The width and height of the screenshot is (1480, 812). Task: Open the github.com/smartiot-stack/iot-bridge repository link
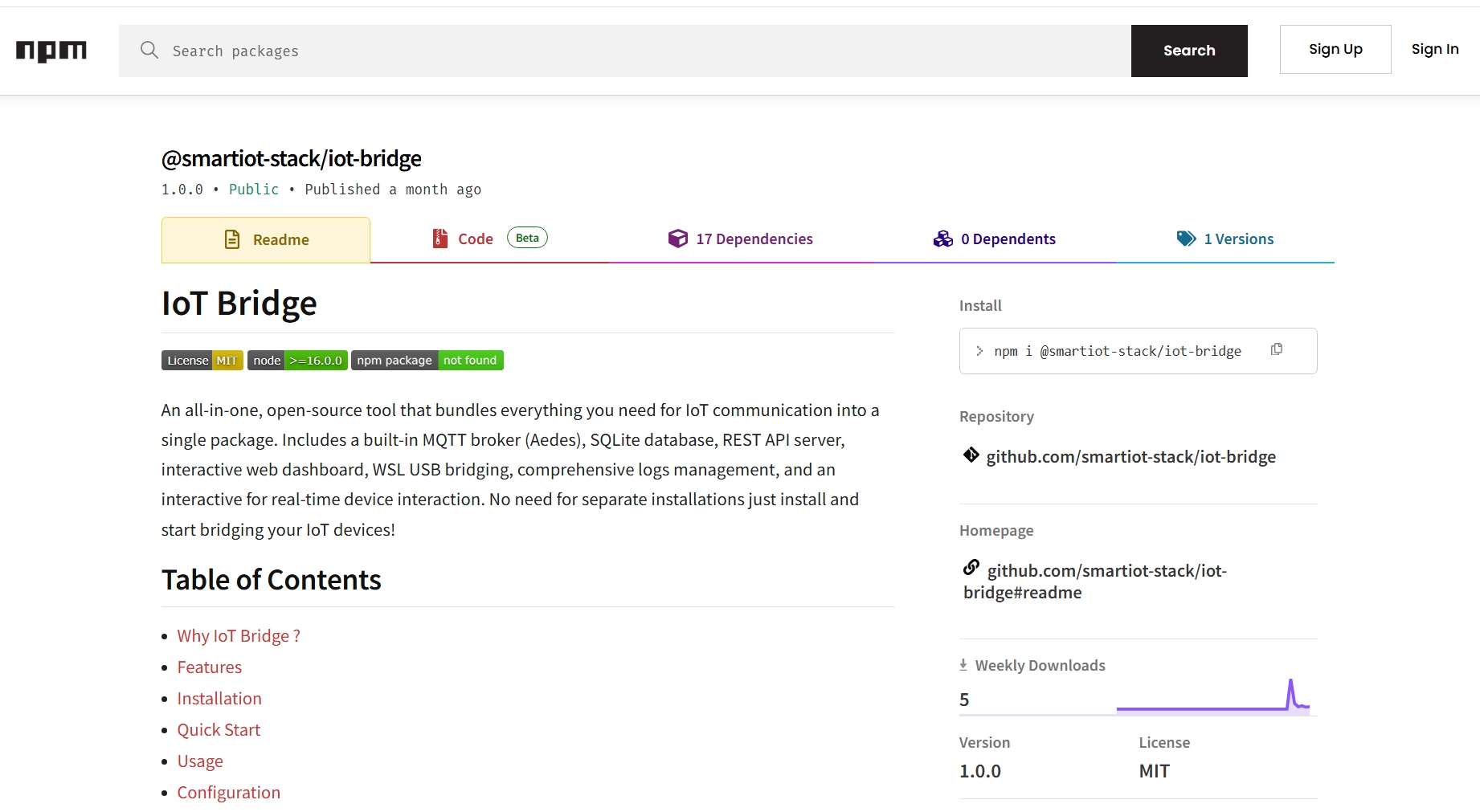pos(1130,457)
